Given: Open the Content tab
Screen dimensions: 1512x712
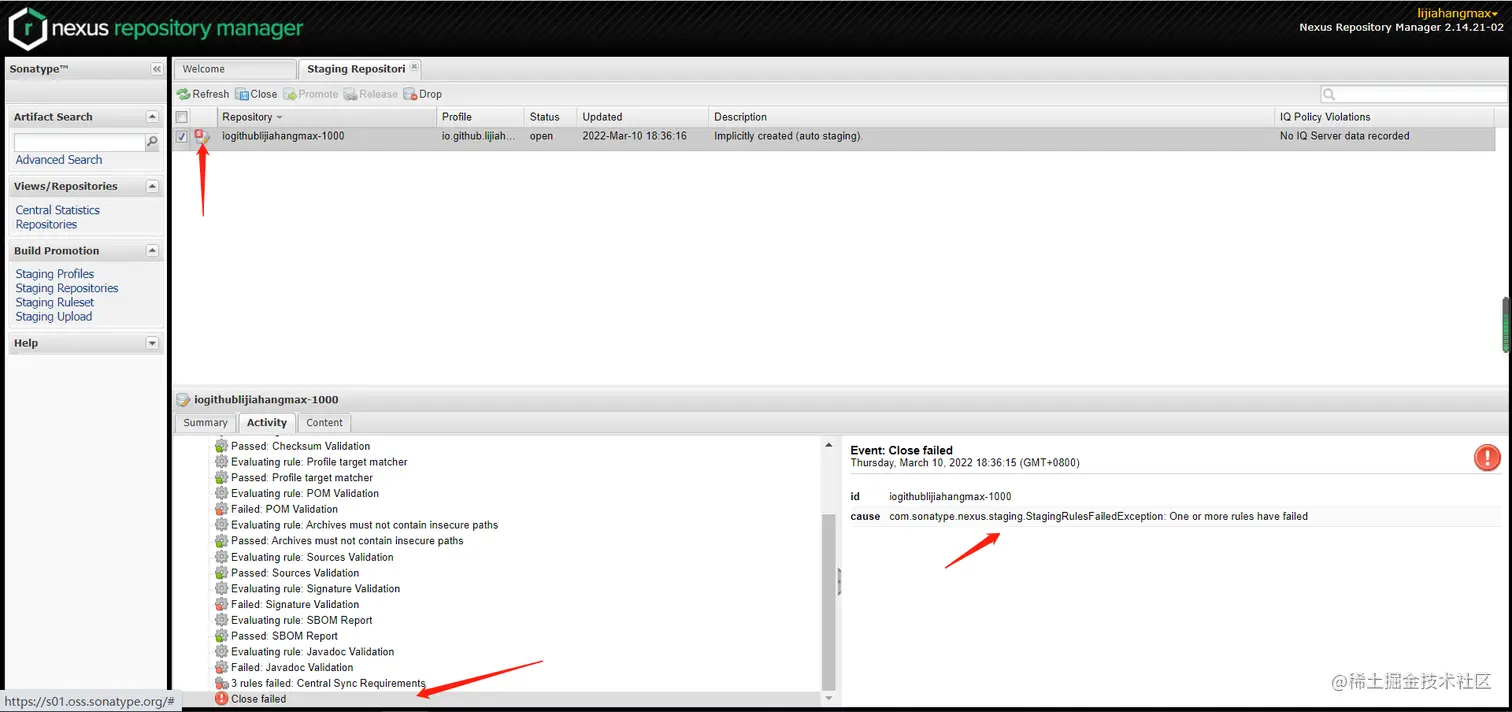Looking at the screenshot, I should point(325,423).
